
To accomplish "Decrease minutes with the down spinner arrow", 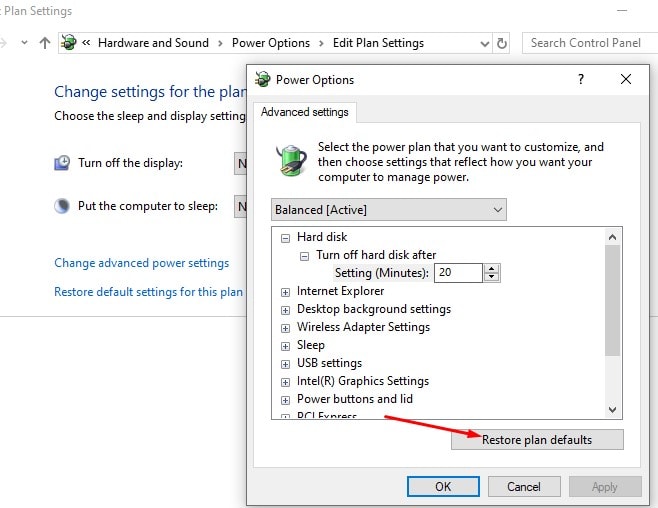I will pos(491,277).
